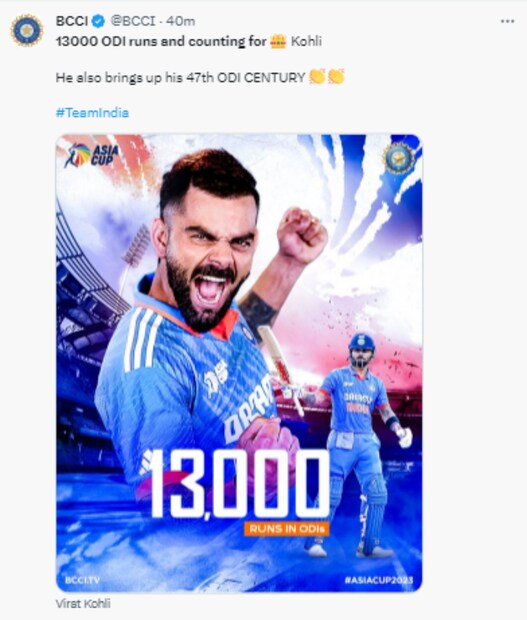
Task: Open the #TeamIndia hashtag
Action: (x=93, y=113)
